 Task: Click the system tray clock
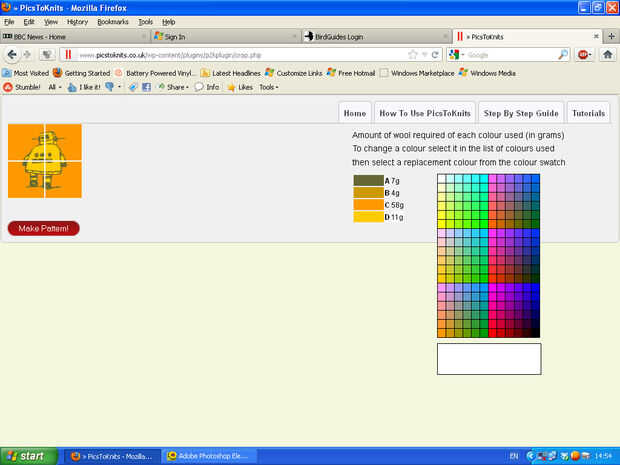pyautogui.click(x=604, y=456)
